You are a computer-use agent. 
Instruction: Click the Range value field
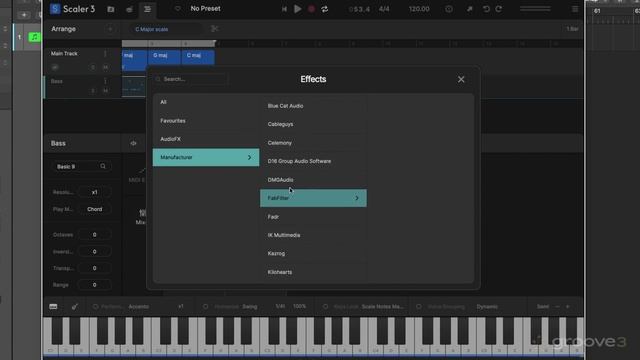pos(94,285)
